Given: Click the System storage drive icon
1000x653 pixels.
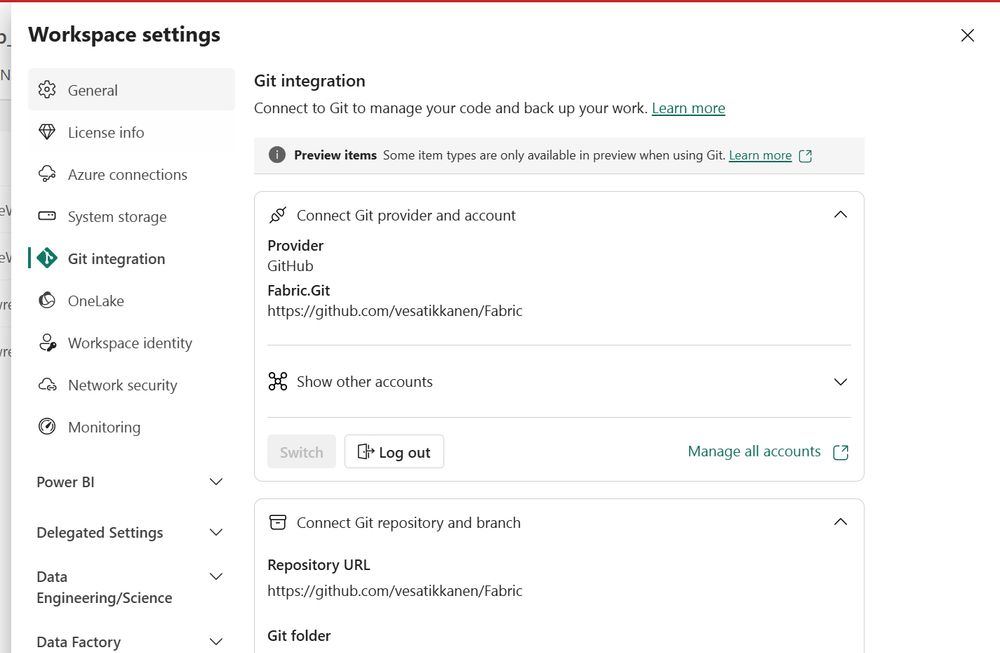Looking at the screenshot, I should 47,216.
